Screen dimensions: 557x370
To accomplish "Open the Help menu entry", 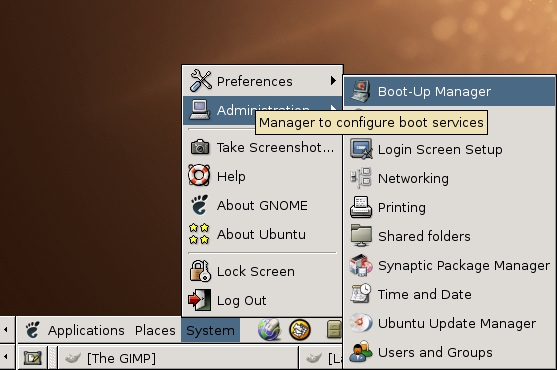I will tap(263, 176).
